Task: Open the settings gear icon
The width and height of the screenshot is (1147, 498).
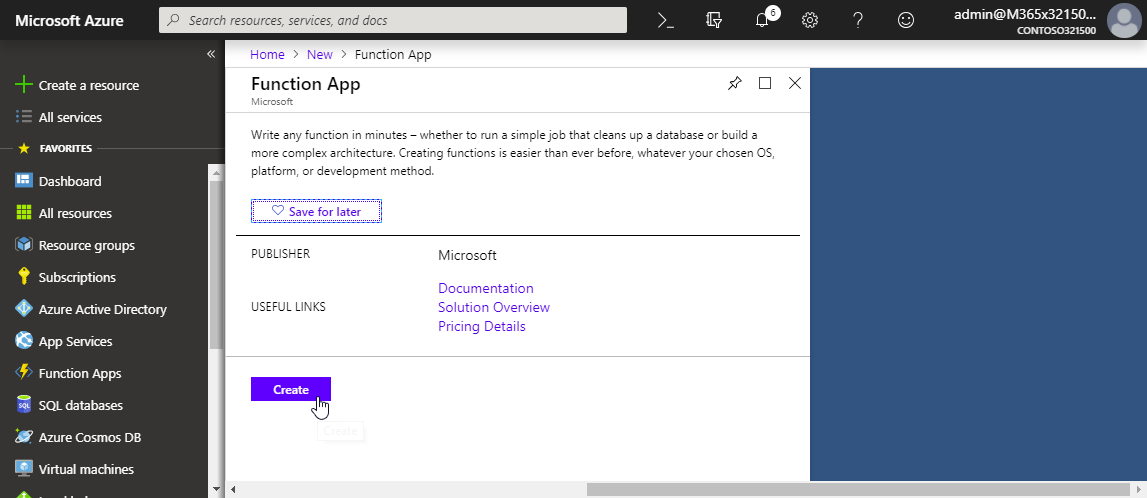Action: [x=810, y=20]
